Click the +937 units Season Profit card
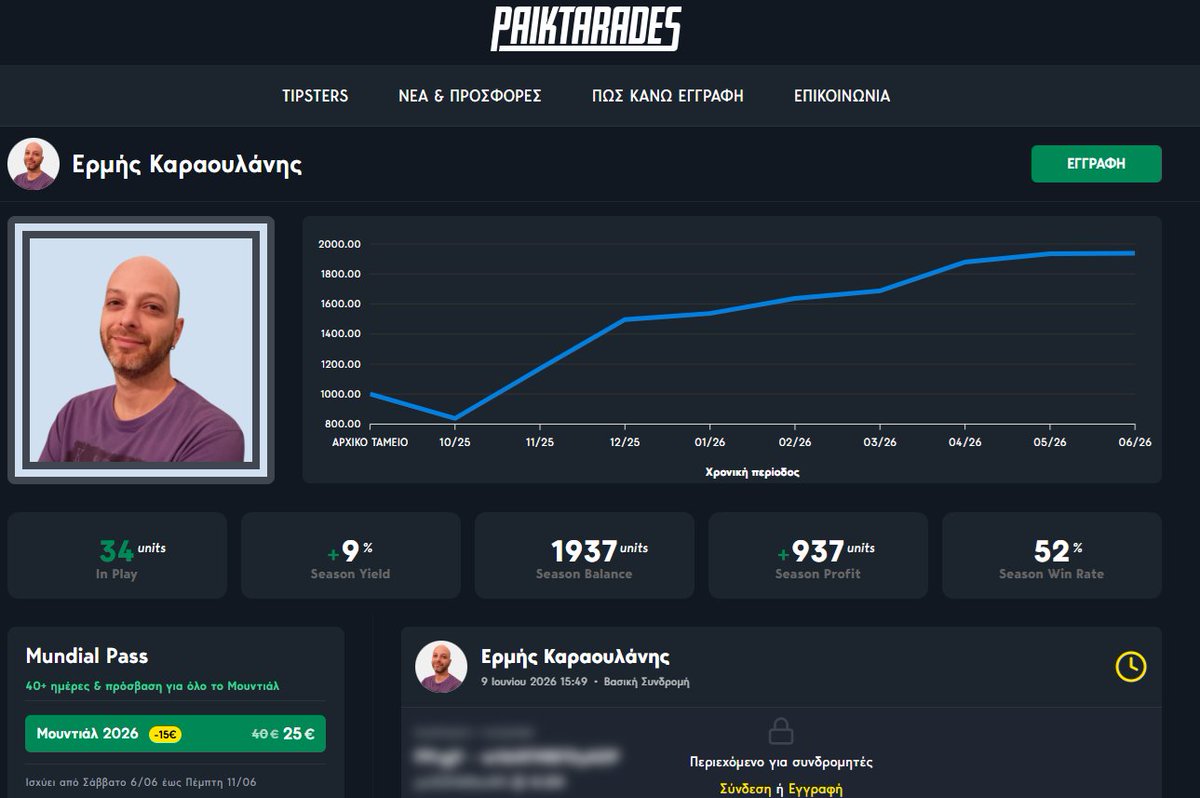 818,556
